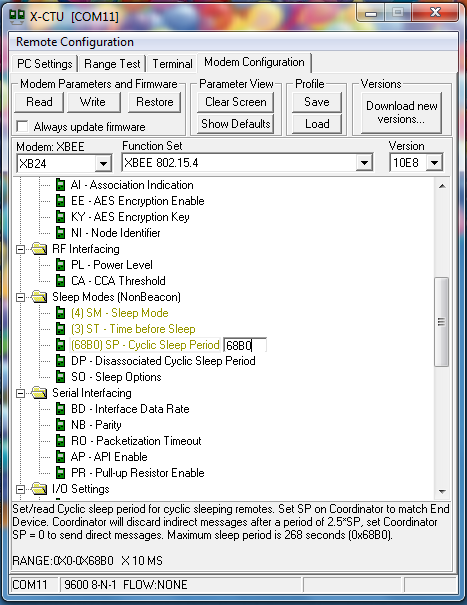Click the Restore button
The height and width of the screenshot is (605, 467).
154,102
